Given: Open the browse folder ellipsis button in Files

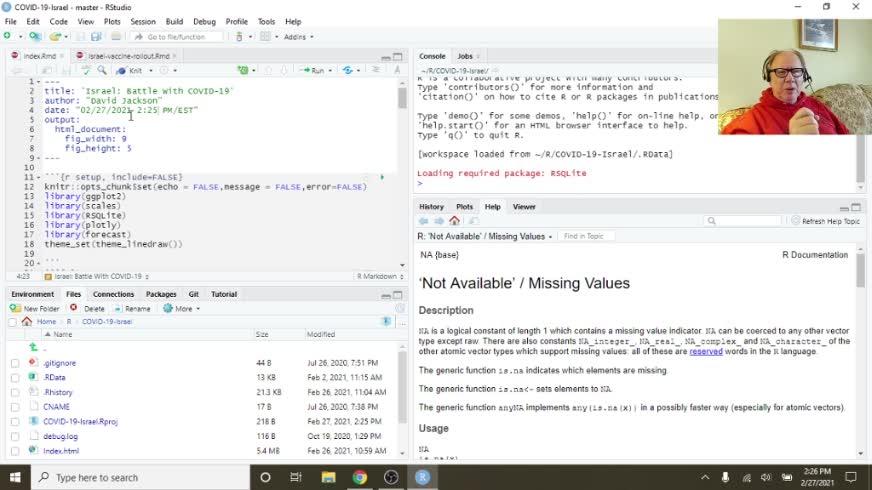Looking at the screenshot, I should [x=403, y=322].
